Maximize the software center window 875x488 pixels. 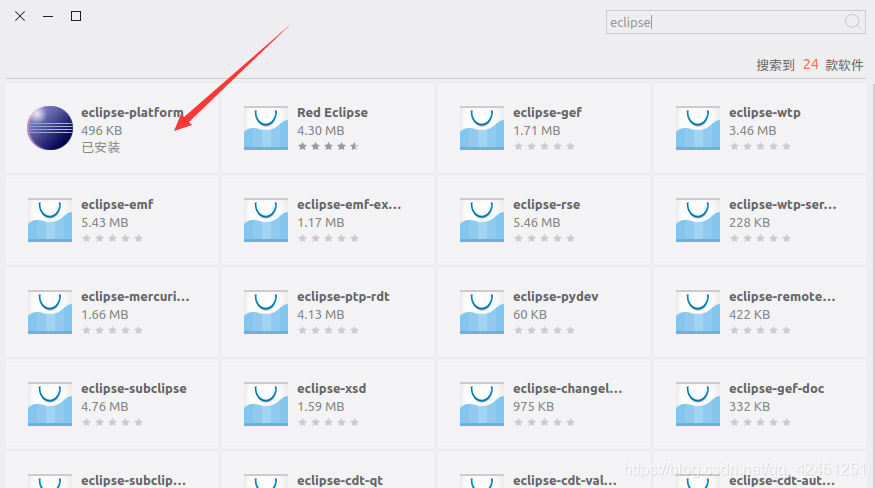pos(76,16)
